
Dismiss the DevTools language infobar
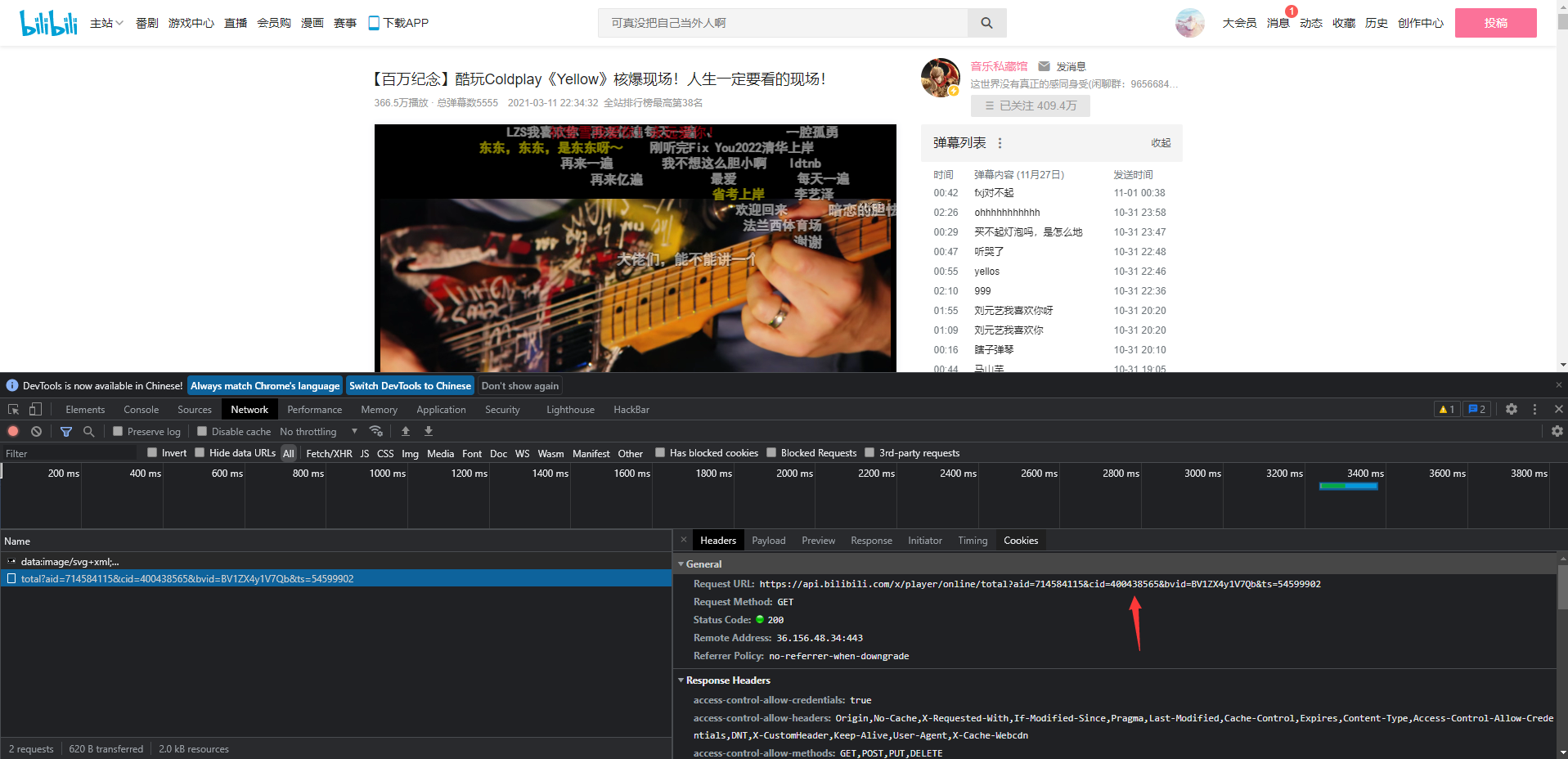pyautogui.click(x=1558, y=385)
